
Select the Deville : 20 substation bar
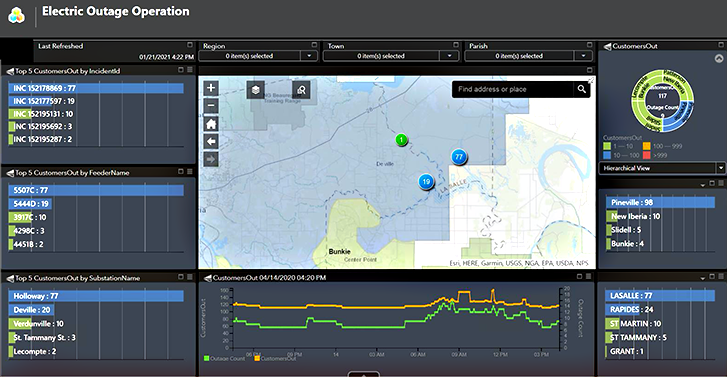(x=32, y=310)
